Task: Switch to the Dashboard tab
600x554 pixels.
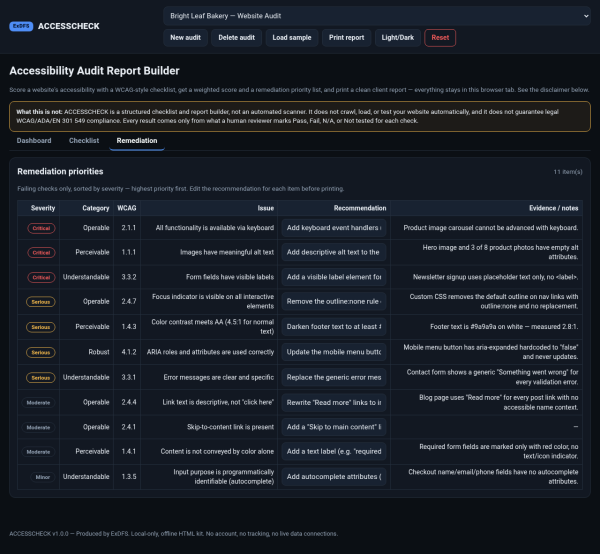Action: pyautogui.click(x=34, y=141)
